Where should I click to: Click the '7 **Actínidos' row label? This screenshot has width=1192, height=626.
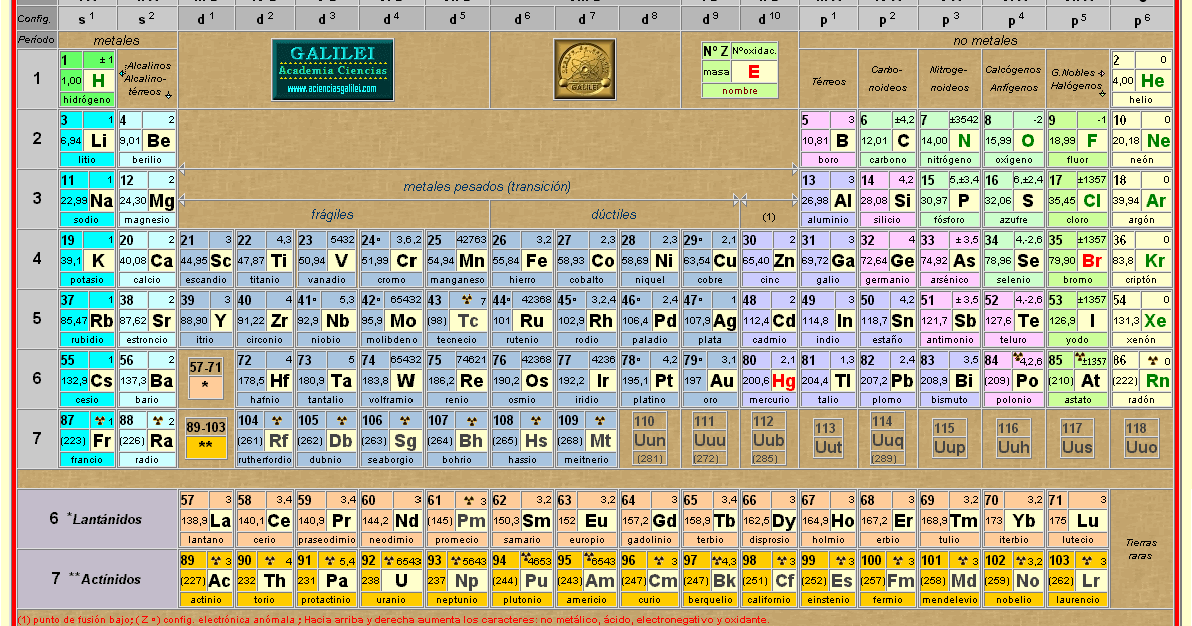96,579
